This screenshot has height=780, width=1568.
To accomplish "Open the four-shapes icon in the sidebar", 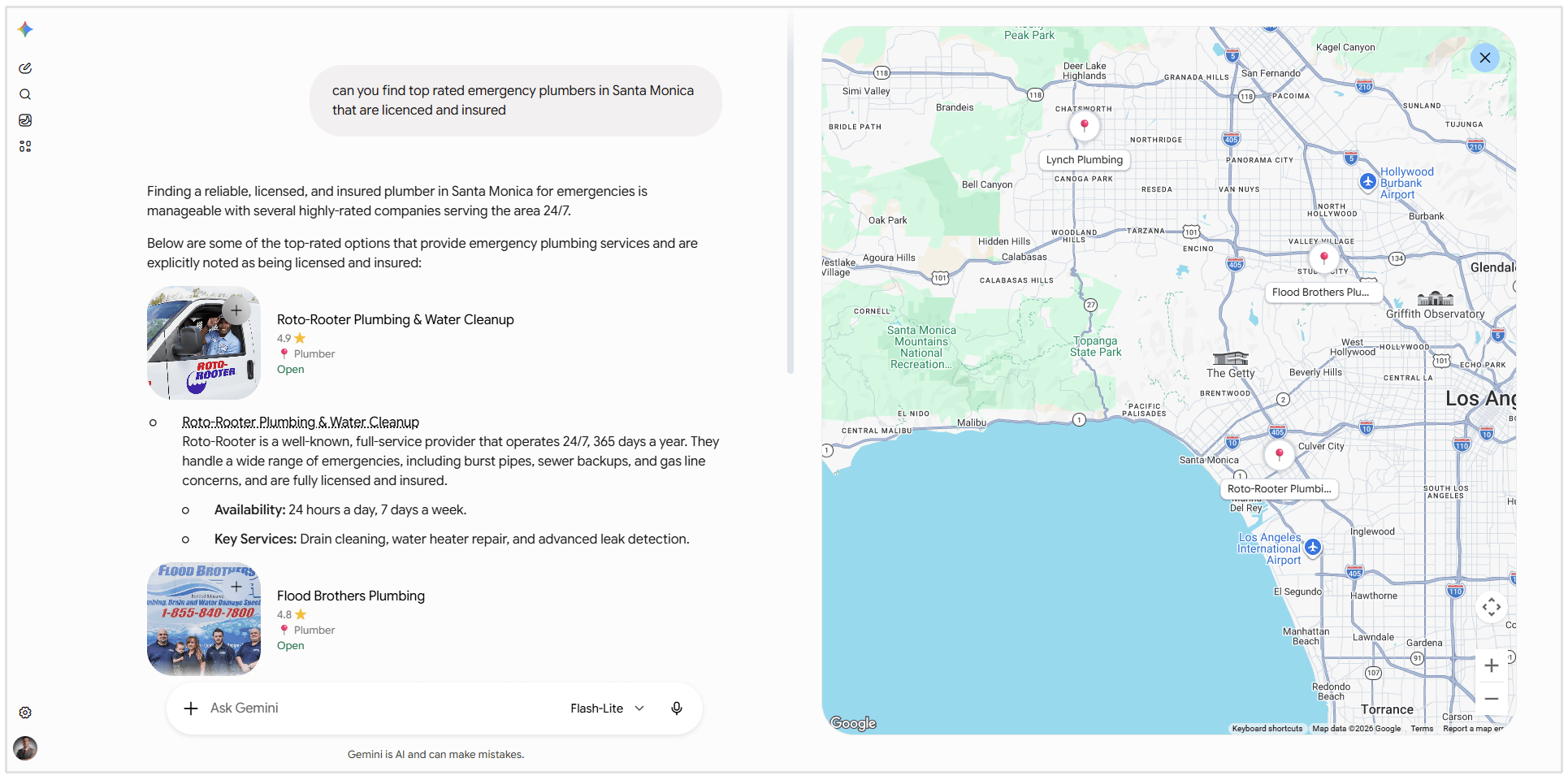I will click(25, 146).
